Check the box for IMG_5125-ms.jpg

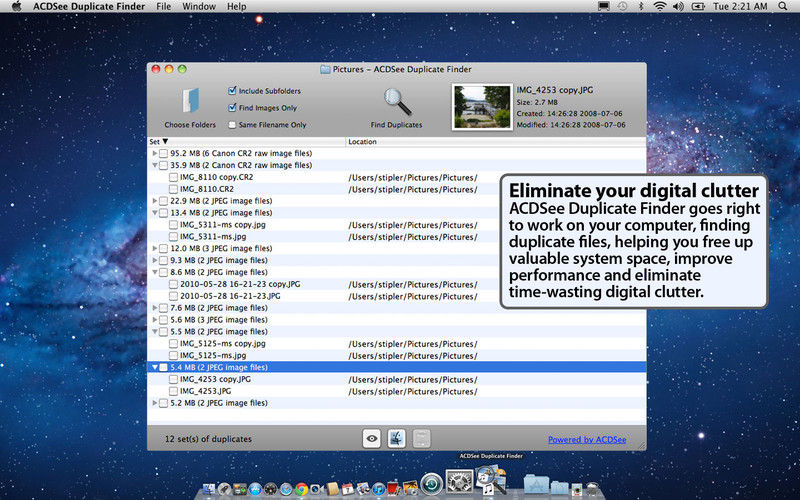tap(173, 356)
